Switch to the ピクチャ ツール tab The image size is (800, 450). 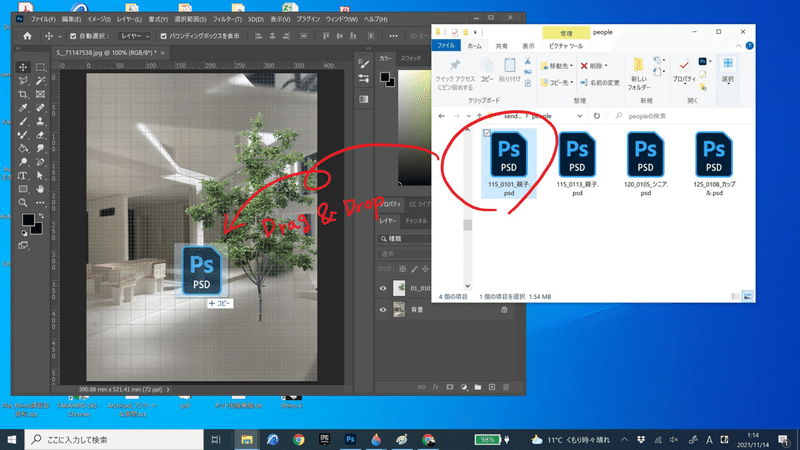tap(566, 46)
